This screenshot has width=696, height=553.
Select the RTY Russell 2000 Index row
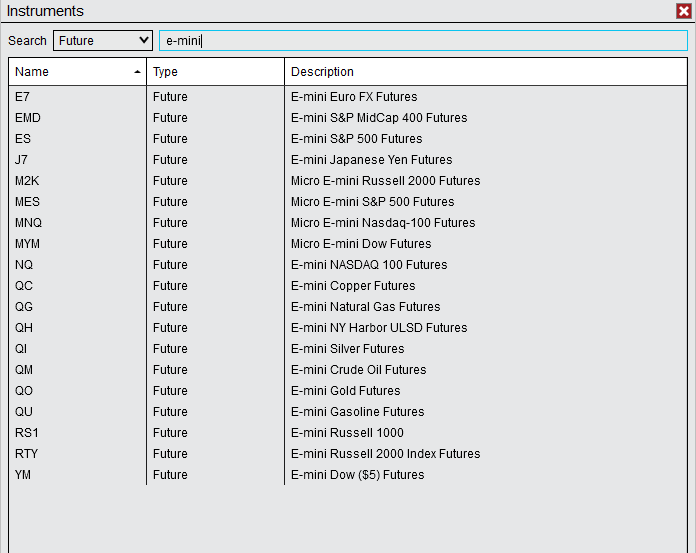(x=385, y=454)
